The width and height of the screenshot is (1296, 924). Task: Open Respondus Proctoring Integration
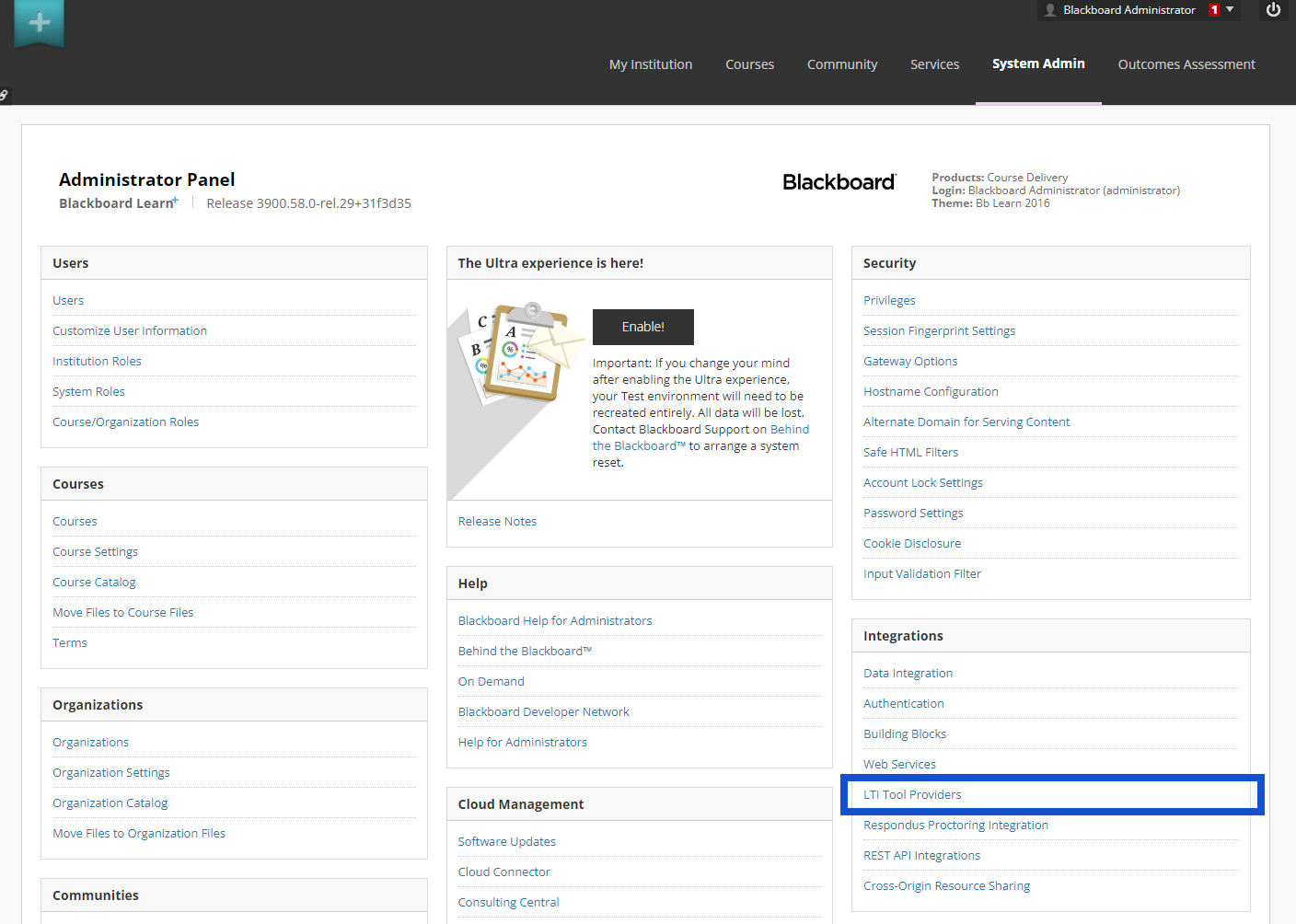pyautogui.click(x=955, y=826)
